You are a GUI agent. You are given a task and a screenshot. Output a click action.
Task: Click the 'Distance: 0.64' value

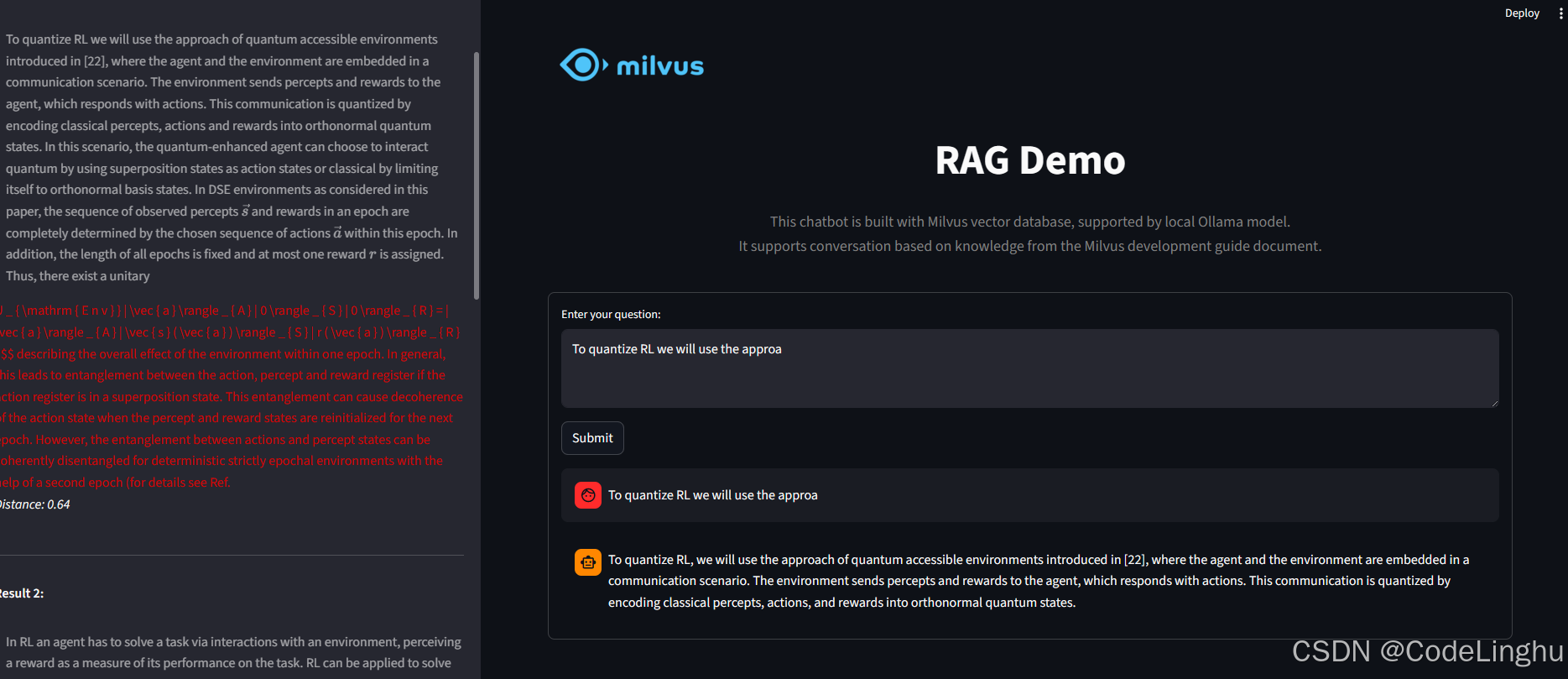34,504
